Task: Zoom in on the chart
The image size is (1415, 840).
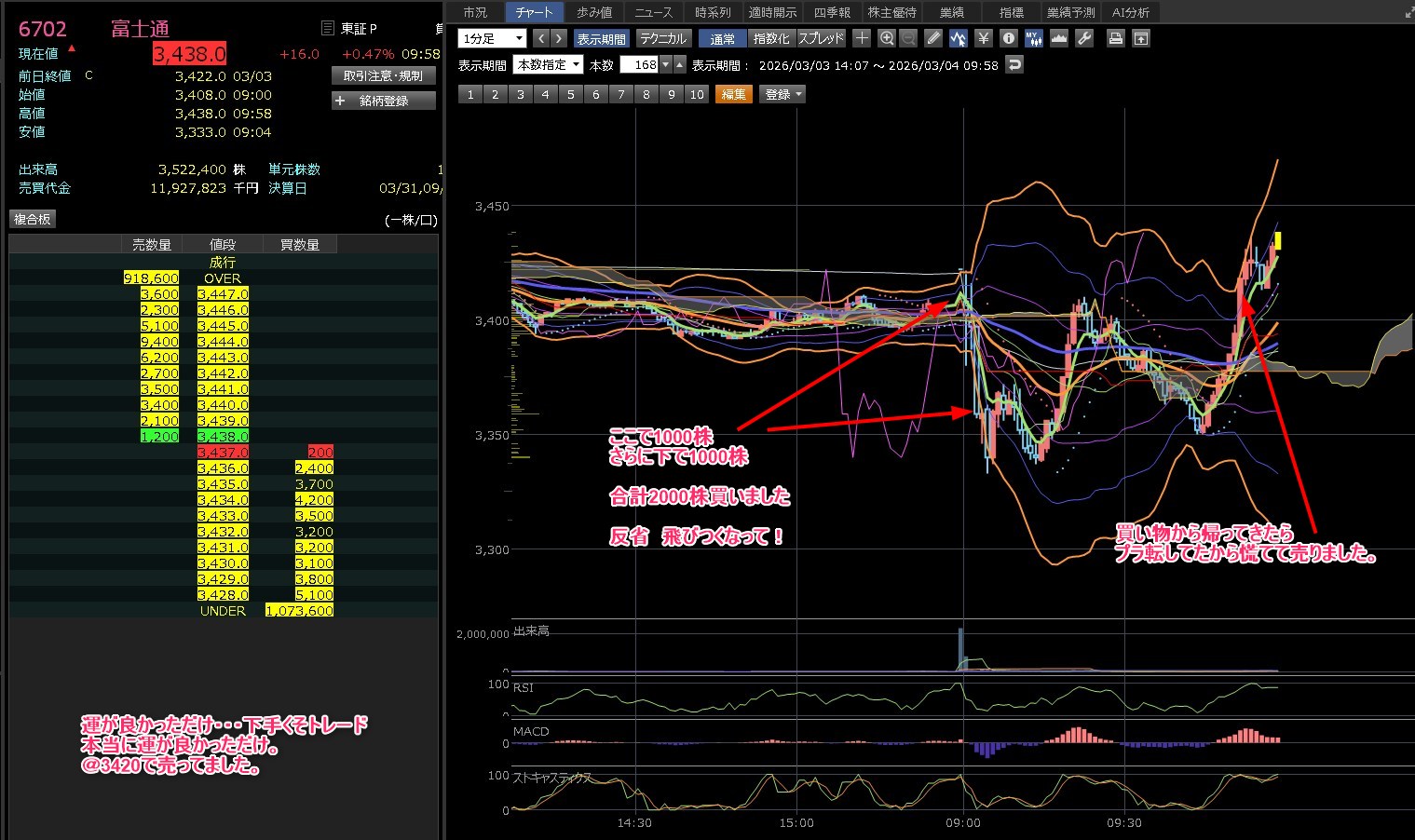Action: [x=887, y=38]
